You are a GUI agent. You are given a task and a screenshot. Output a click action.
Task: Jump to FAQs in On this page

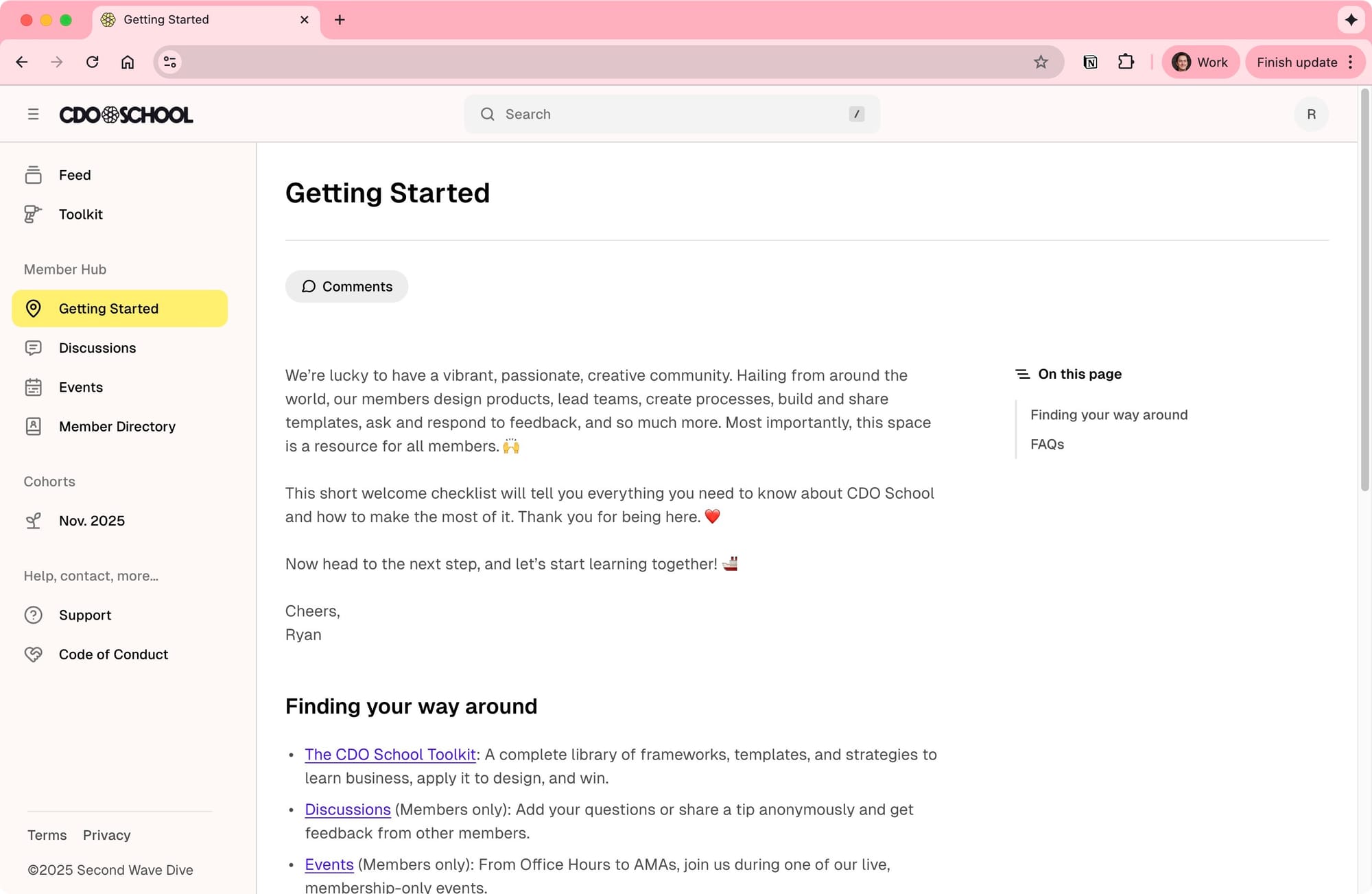1047,444
